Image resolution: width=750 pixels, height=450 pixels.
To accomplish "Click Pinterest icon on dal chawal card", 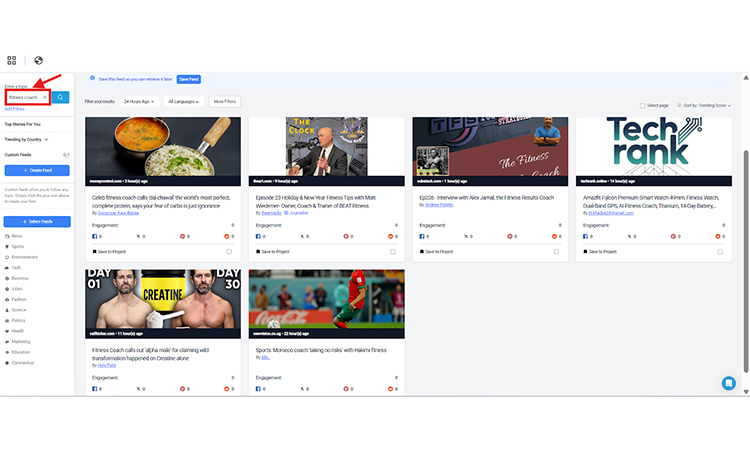I will click(x=182, y=236).
